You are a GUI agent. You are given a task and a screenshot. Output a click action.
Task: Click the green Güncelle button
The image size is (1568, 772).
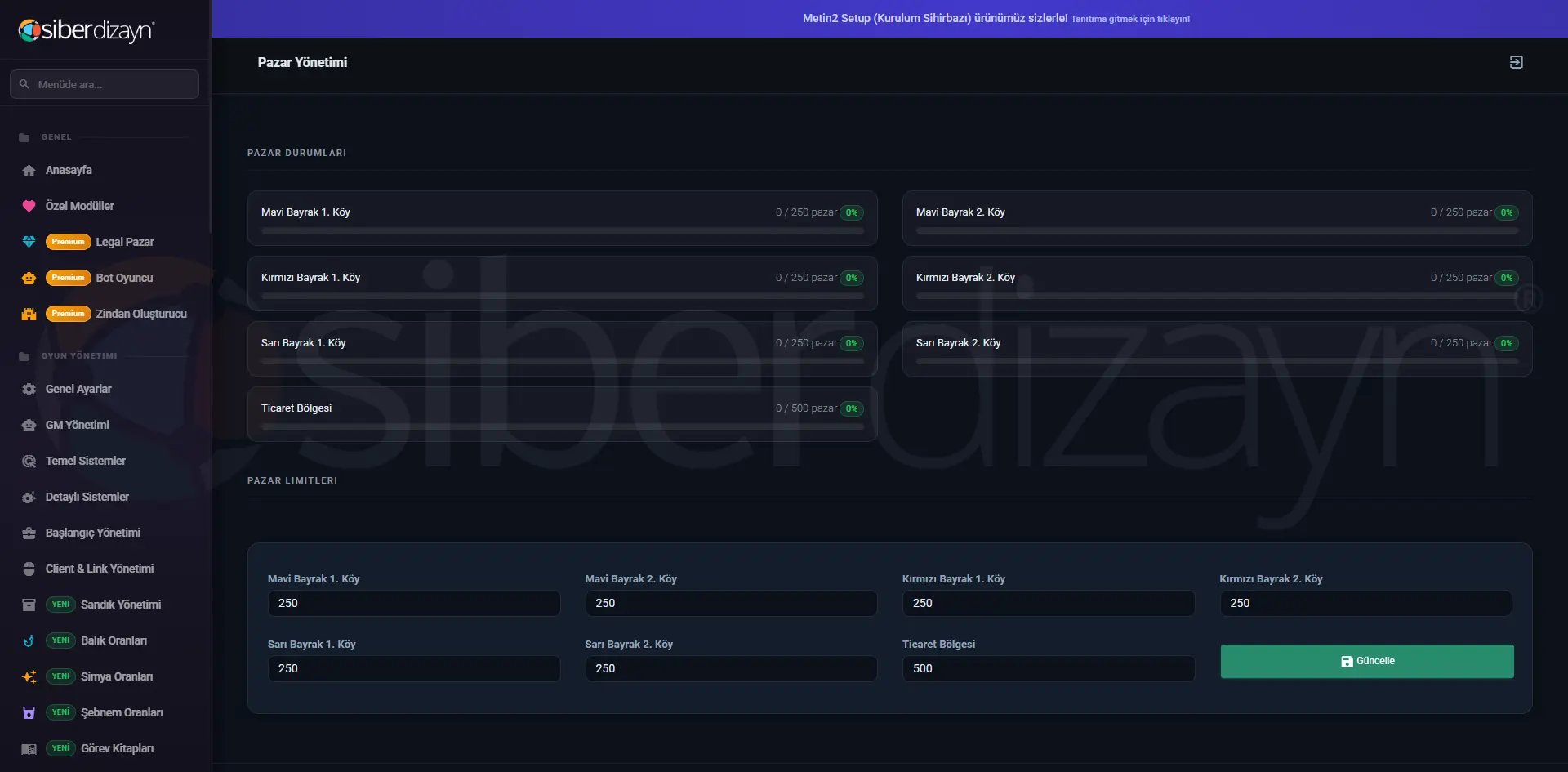[1367, 661]
